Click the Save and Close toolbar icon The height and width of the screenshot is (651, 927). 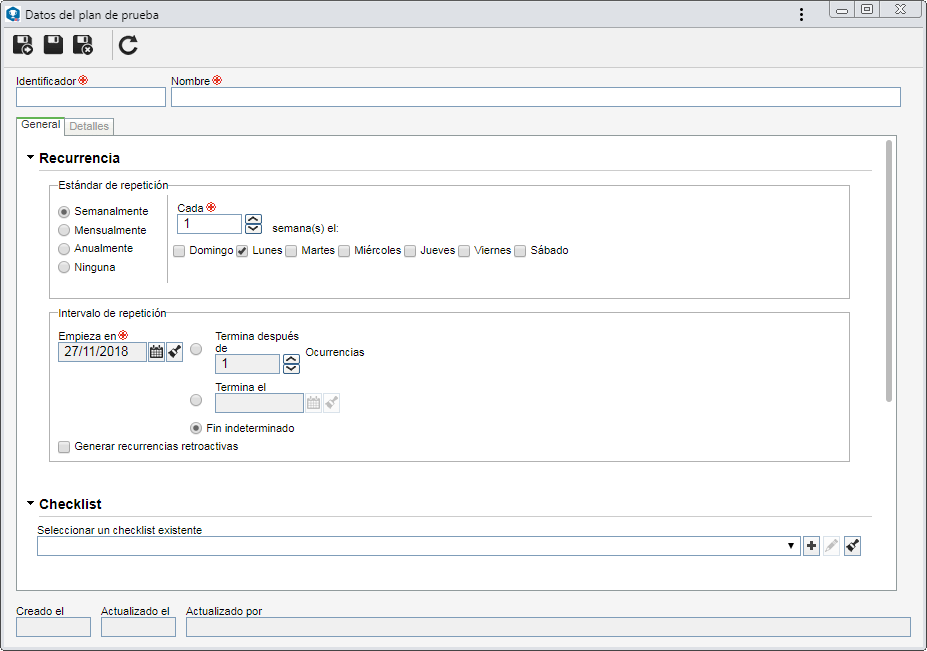(83, 45)
